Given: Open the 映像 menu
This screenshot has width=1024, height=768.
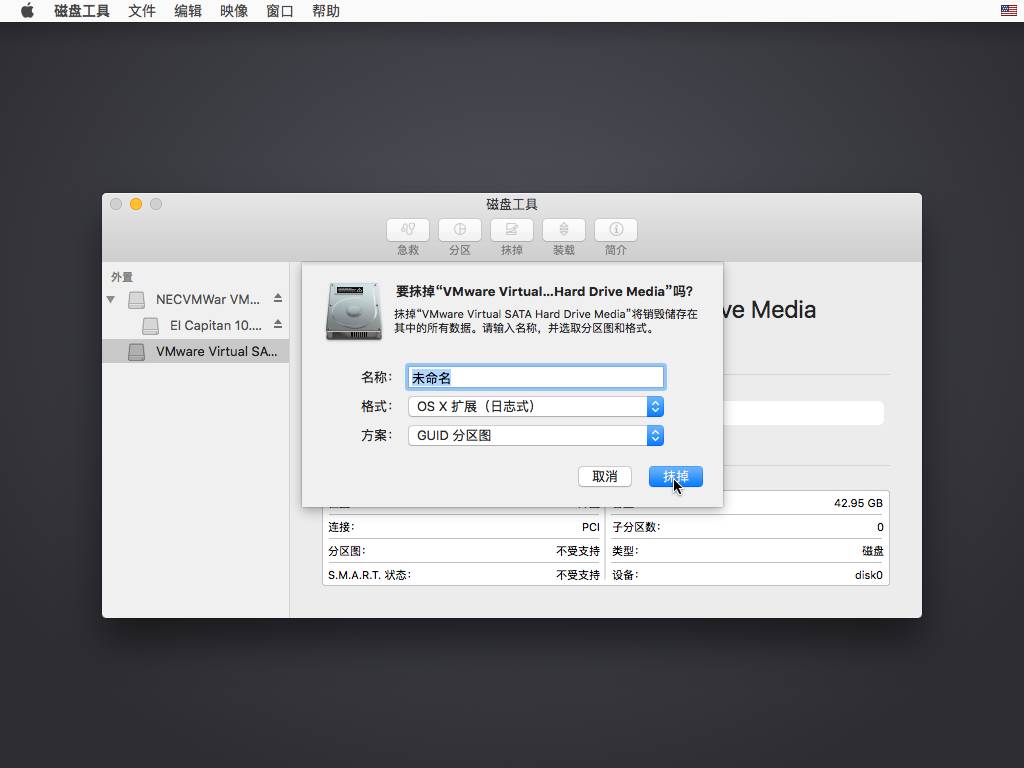Looking at the screenshot, I should point(234,11).
